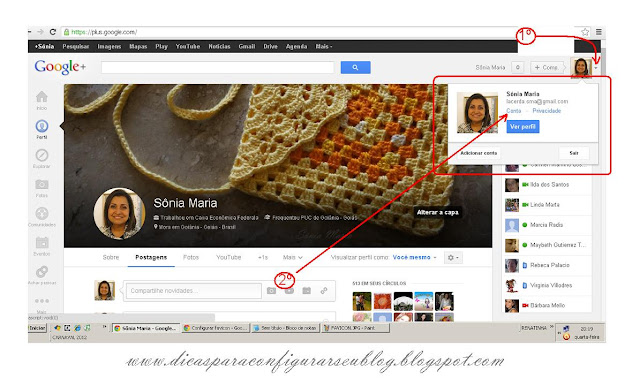Image resolution: width=640 pixels, height=378 pixels.
Task: Click +Sônia in the black bar
Action: tap(44, 47)
